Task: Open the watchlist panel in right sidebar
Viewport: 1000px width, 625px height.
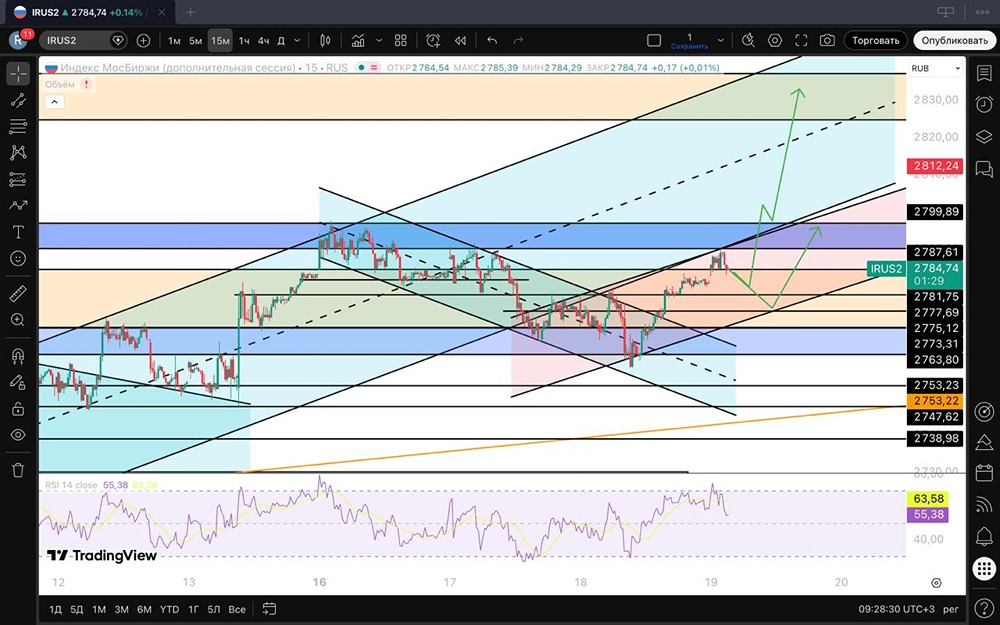Action: [983, 73]
